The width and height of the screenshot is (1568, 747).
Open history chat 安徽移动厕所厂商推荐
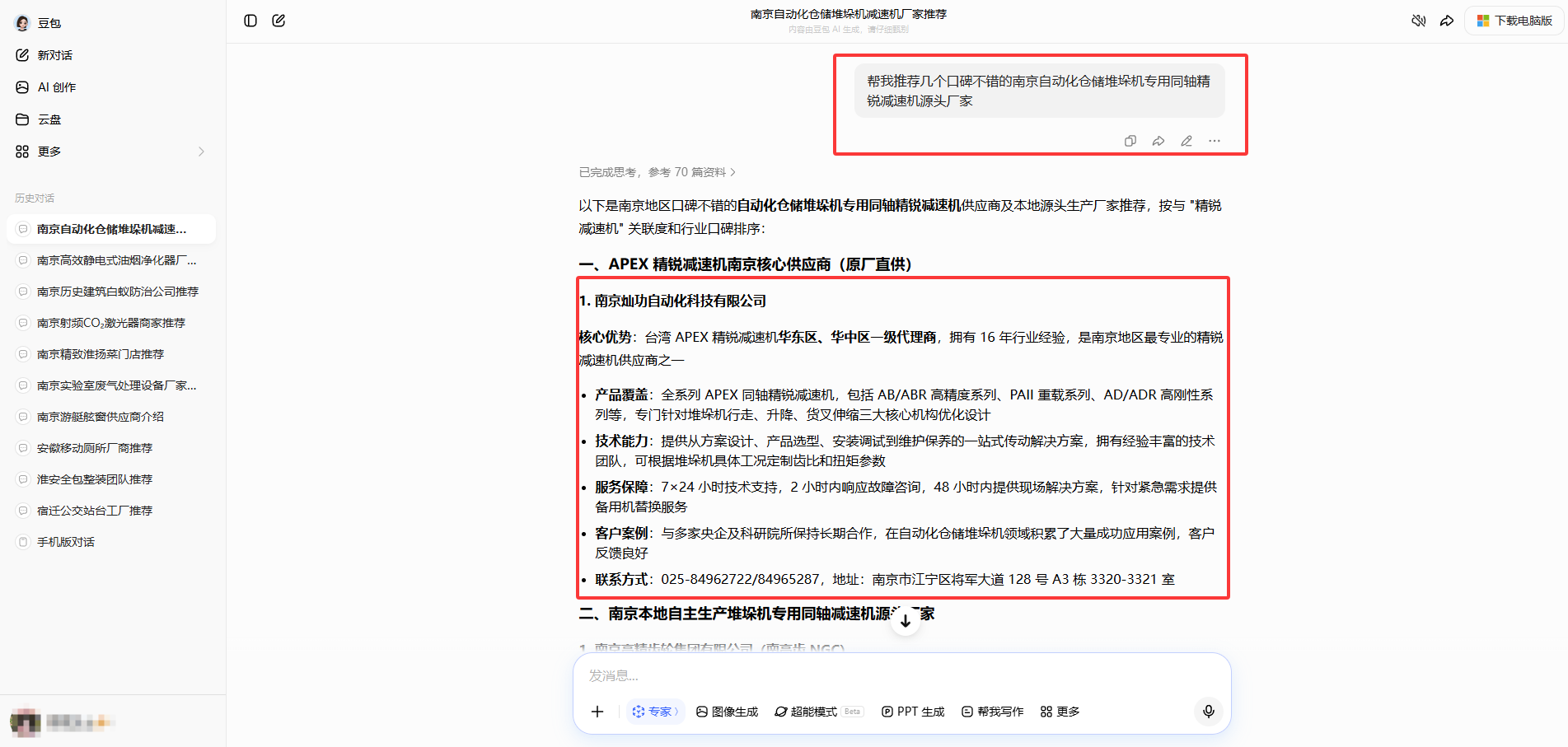111,448
